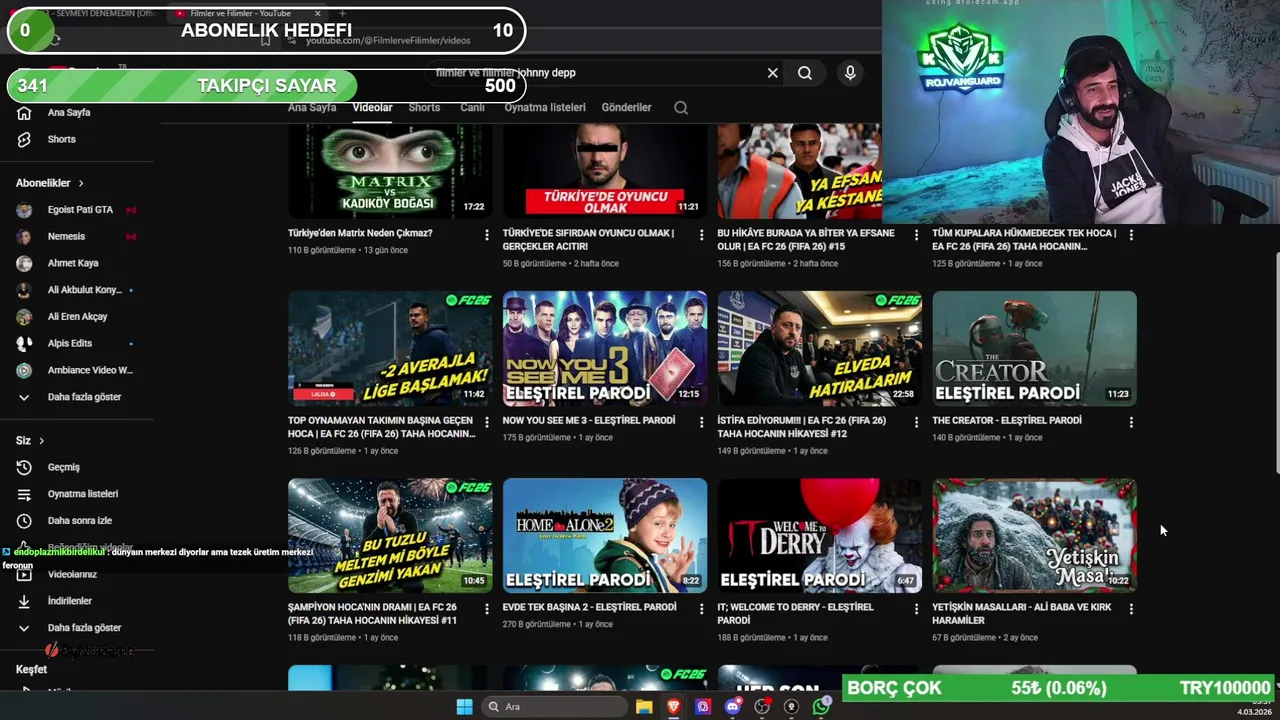Search within channel using magnifier icon
1280x720 pixels.
pyautogui.click(x=681, y=108)
